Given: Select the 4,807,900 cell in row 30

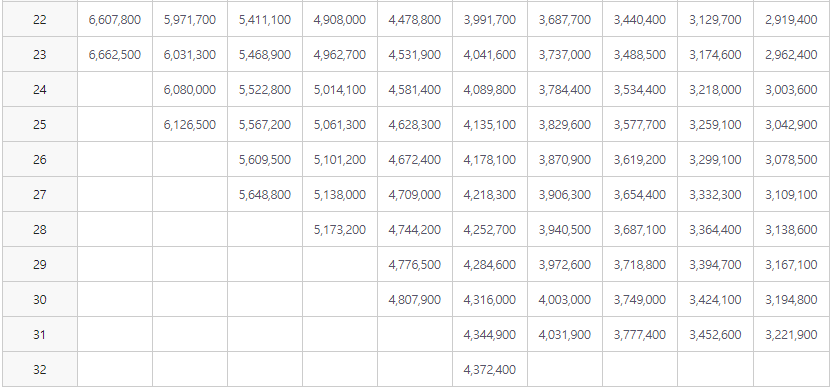Looking at the screenshot, I should pyautogui.click(x=414, y=300).
